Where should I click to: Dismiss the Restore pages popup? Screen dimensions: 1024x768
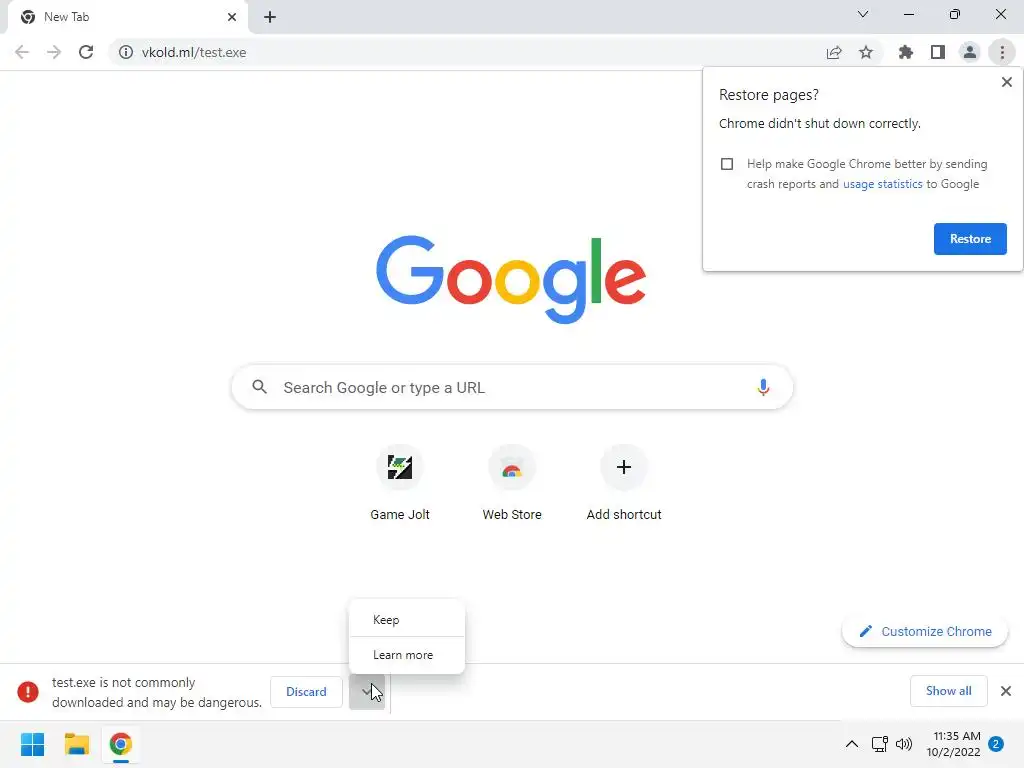coord(1006,82)
